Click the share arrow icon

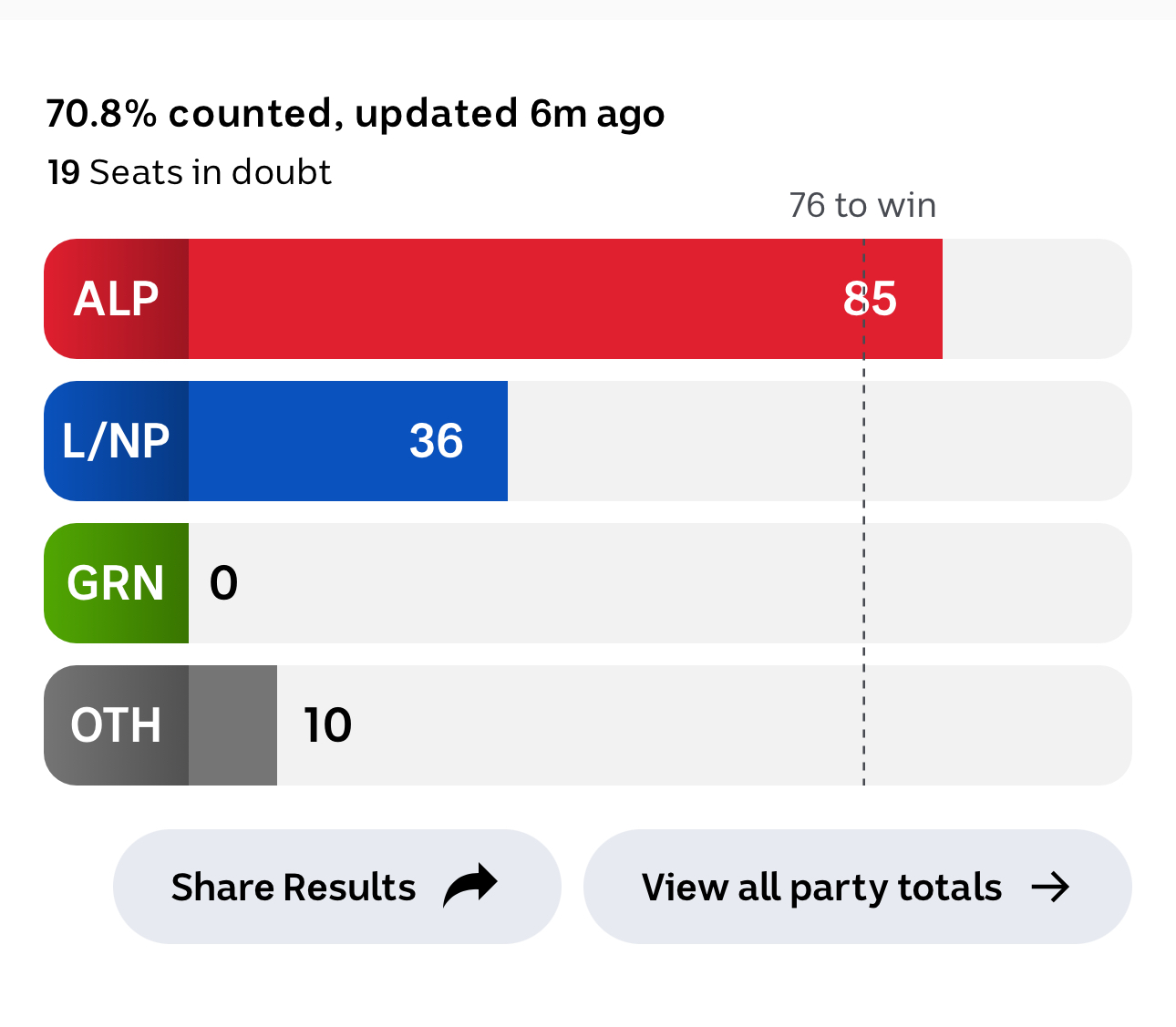coord(470,886)
